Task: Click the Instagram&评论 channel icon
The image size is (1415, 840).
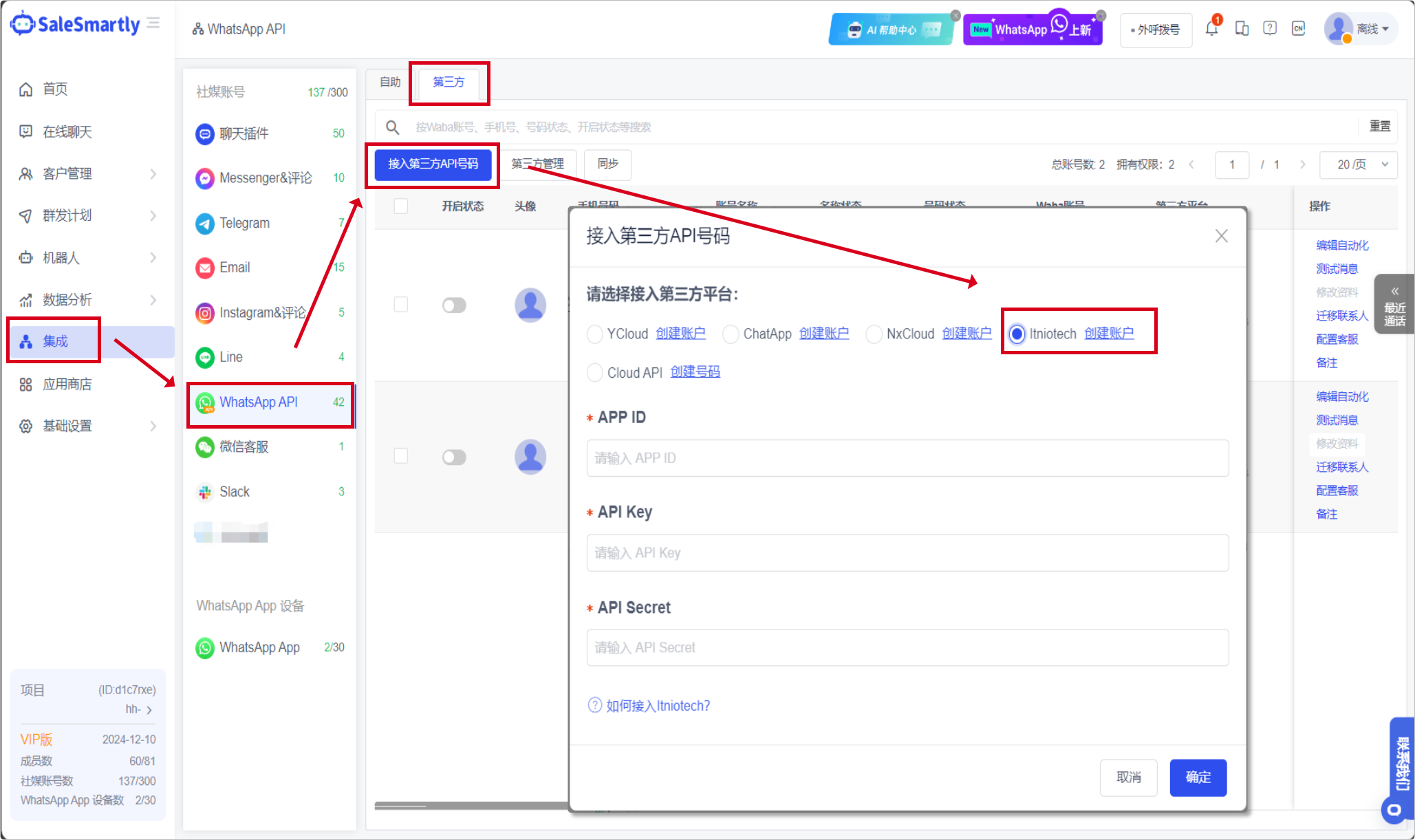Action: (205, 313)
